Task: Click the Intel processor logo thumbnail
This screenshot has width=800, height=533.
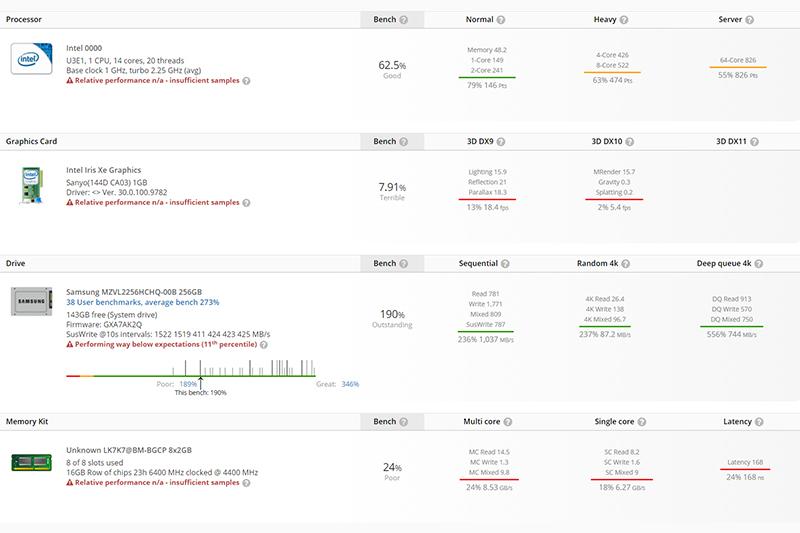Action: coord(31,59)
